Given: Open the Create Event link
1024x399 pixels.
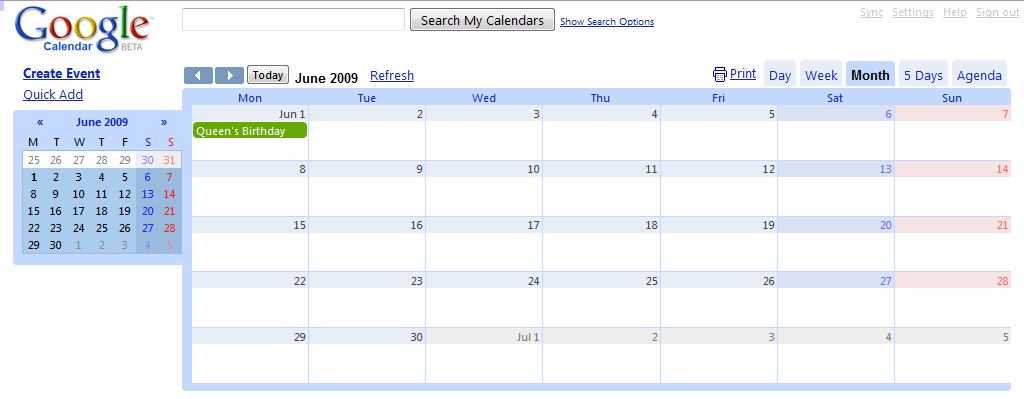Looking at the screenshot, I should point(61,74).
